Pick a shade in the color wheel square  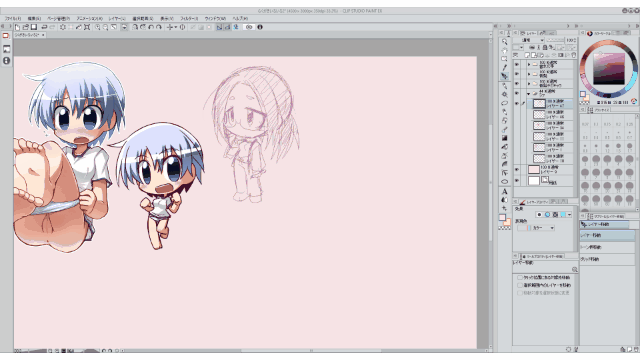point(609,69)
